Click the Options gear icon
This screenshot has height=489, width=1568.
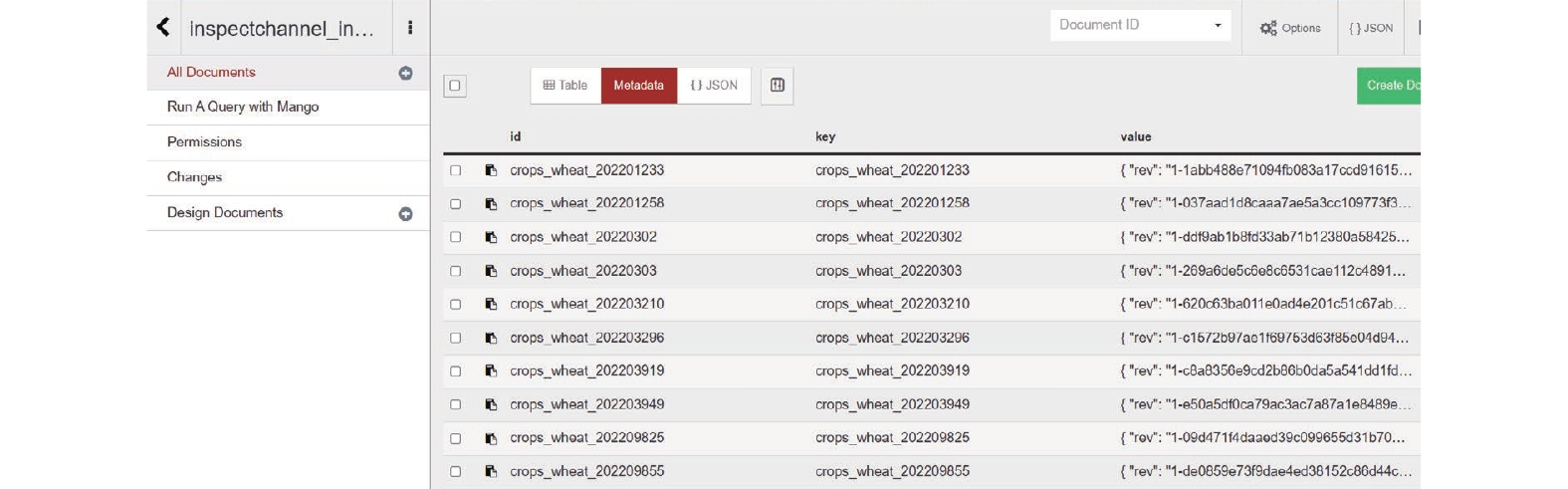point(1268,28)
